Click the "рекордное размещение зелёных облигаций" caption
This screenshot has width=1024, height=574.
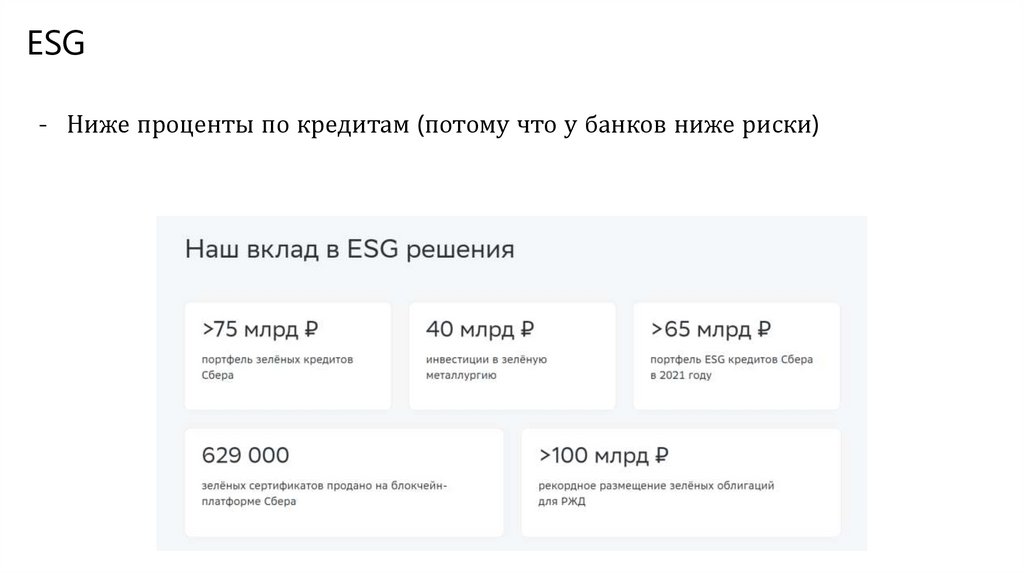[x=655, y=485]
